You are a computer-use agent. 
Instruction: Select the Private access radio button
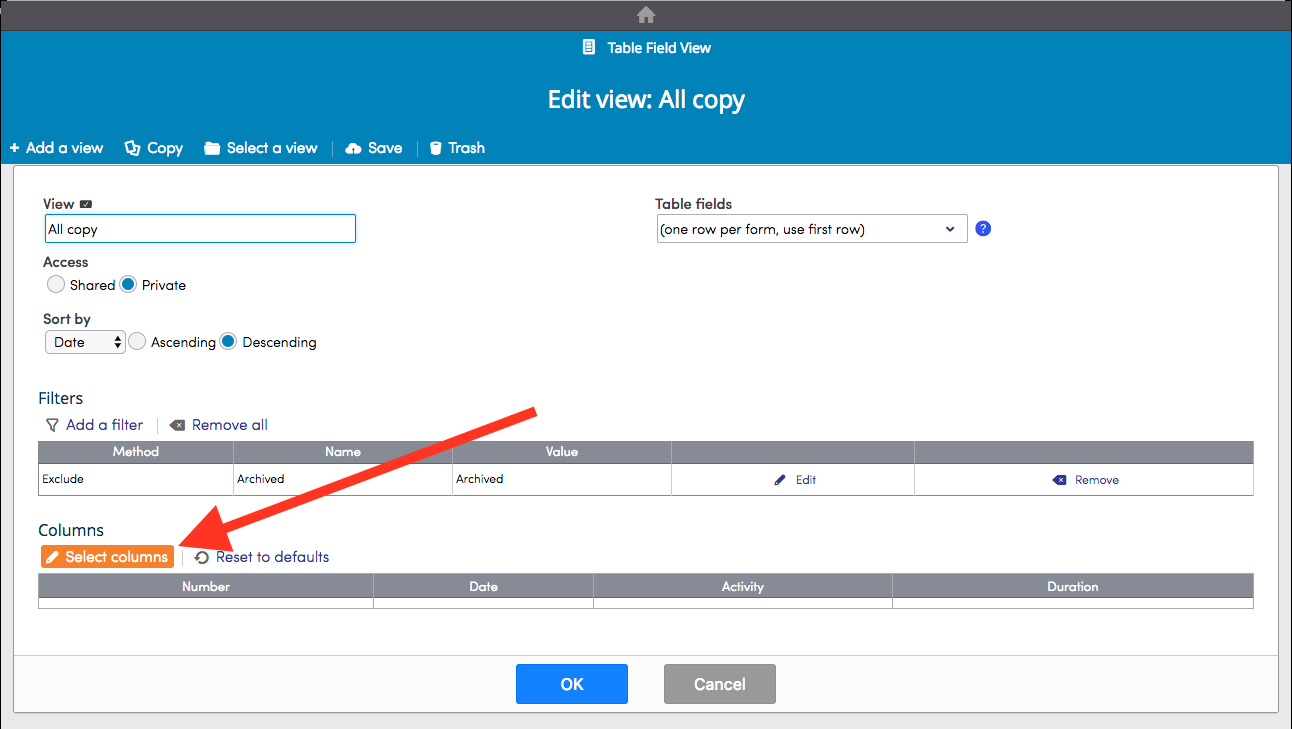click(129, 284)
